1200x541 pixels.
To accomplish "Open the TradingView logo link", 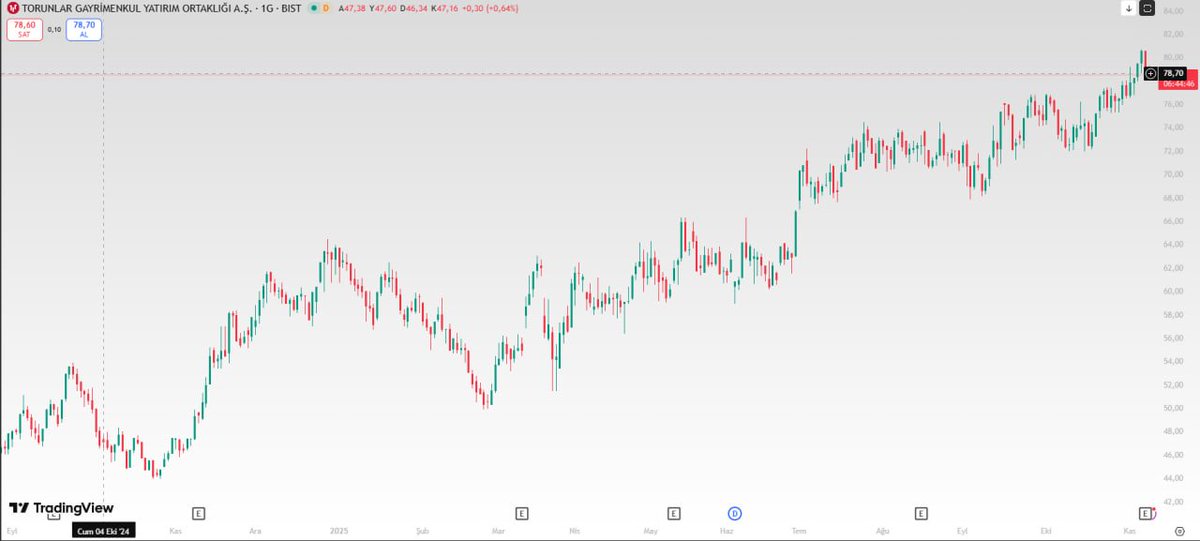I will coord(61,508).
